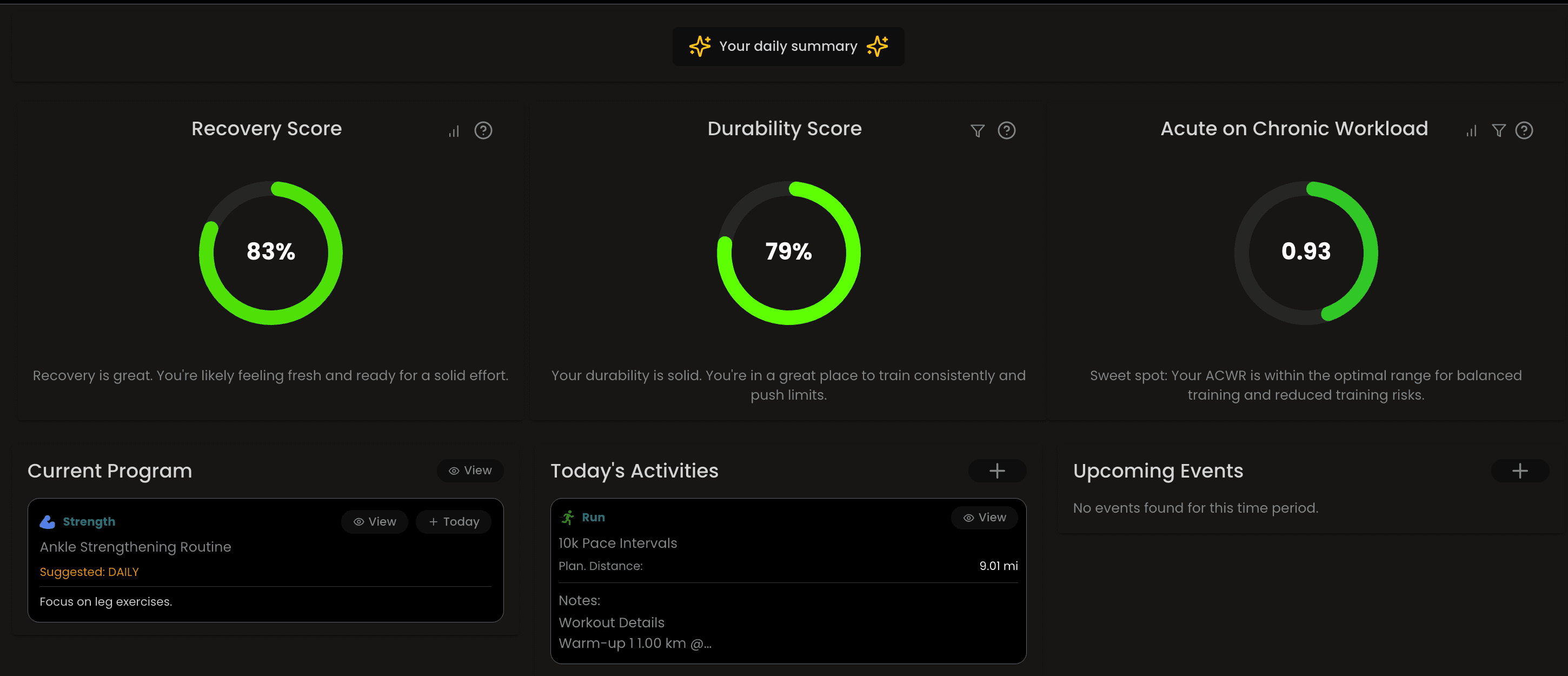View the Ankle Strengthening Routine details
Viewport: 1568px width, 676px height.
click(x=374, y=522)
